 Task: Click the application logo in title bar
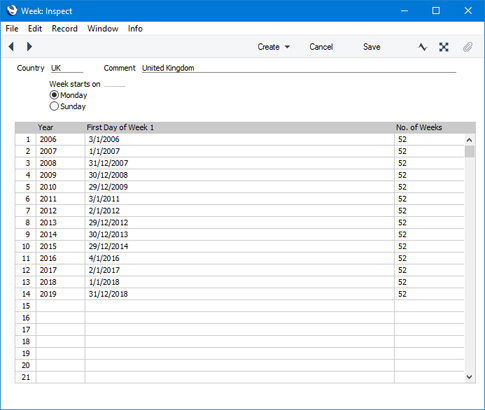pos(11,11)
